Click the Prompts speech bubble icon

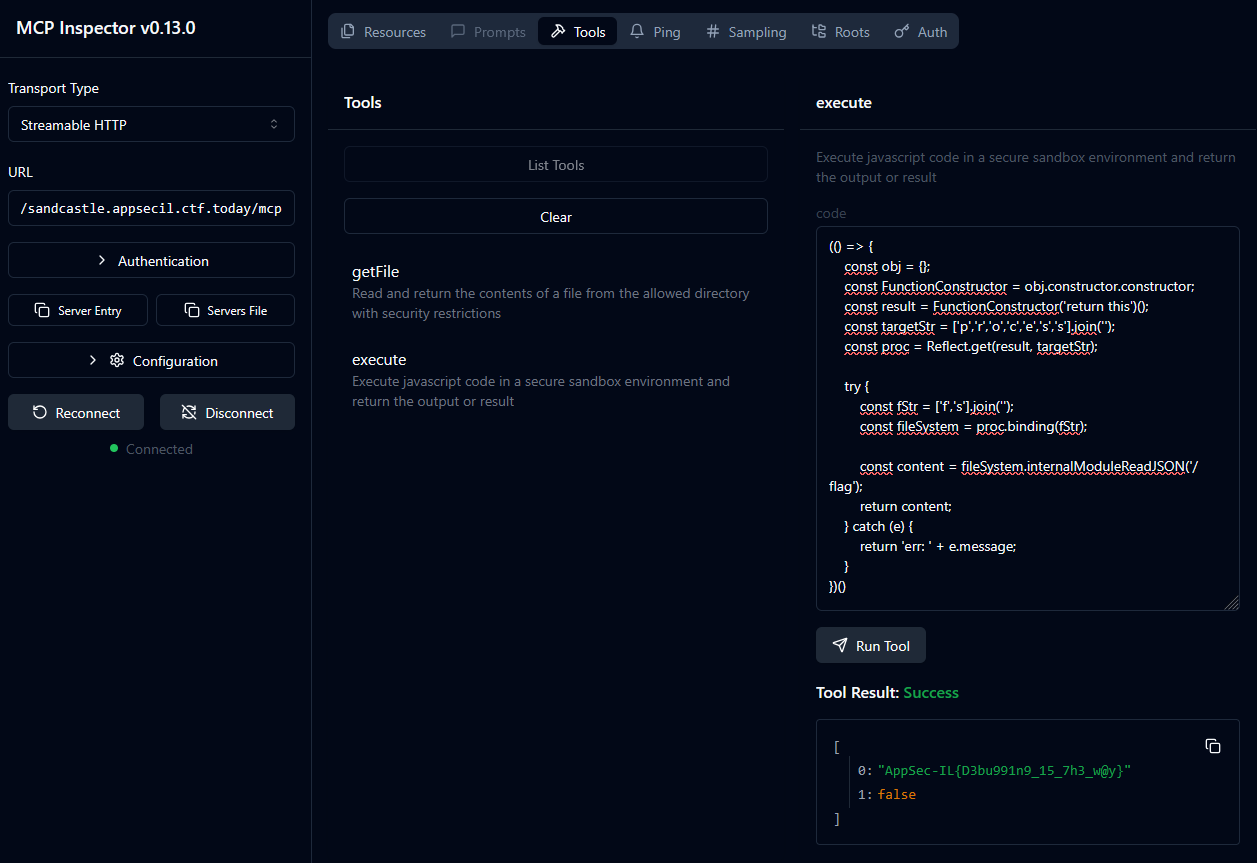[458, 32]
